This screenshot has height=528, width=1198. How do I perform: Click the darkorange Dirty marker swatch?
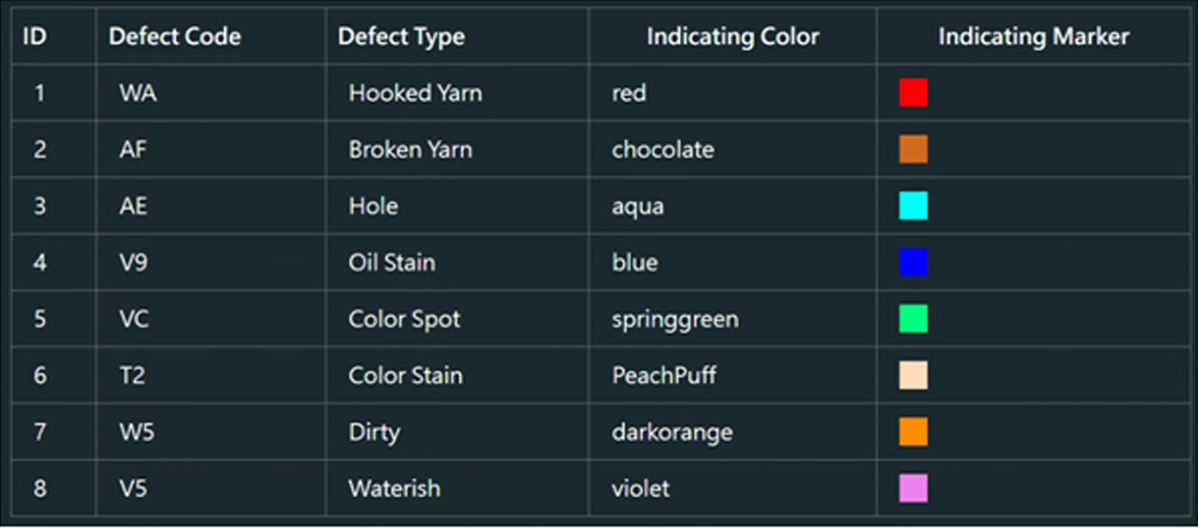point(913,432)
